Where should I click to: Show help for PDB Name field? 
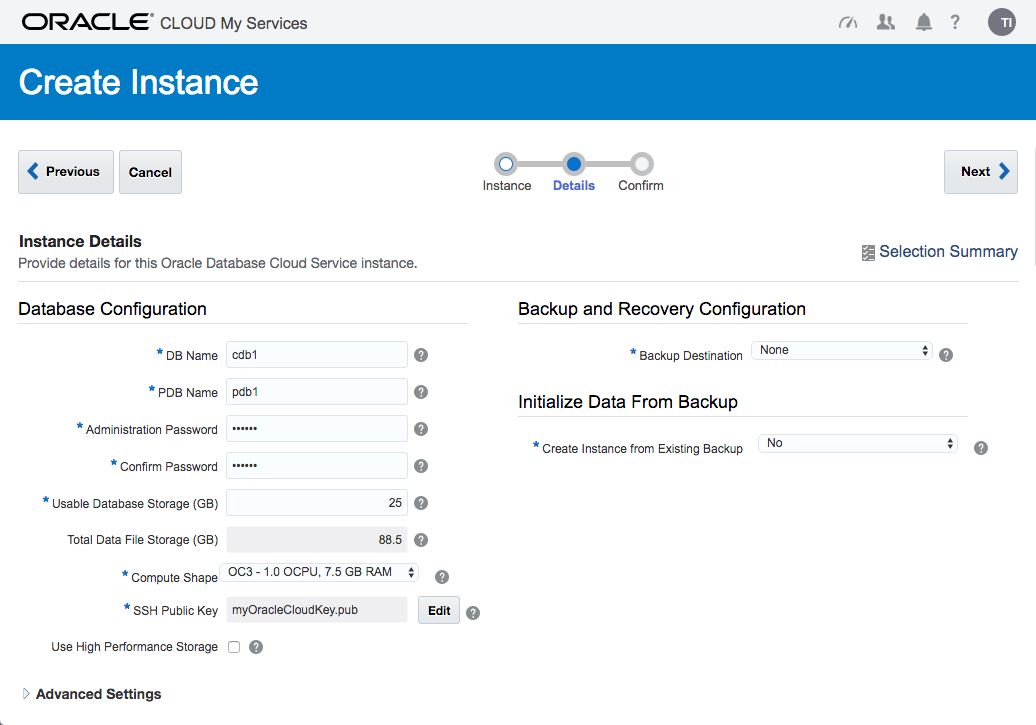coord(421,392)
